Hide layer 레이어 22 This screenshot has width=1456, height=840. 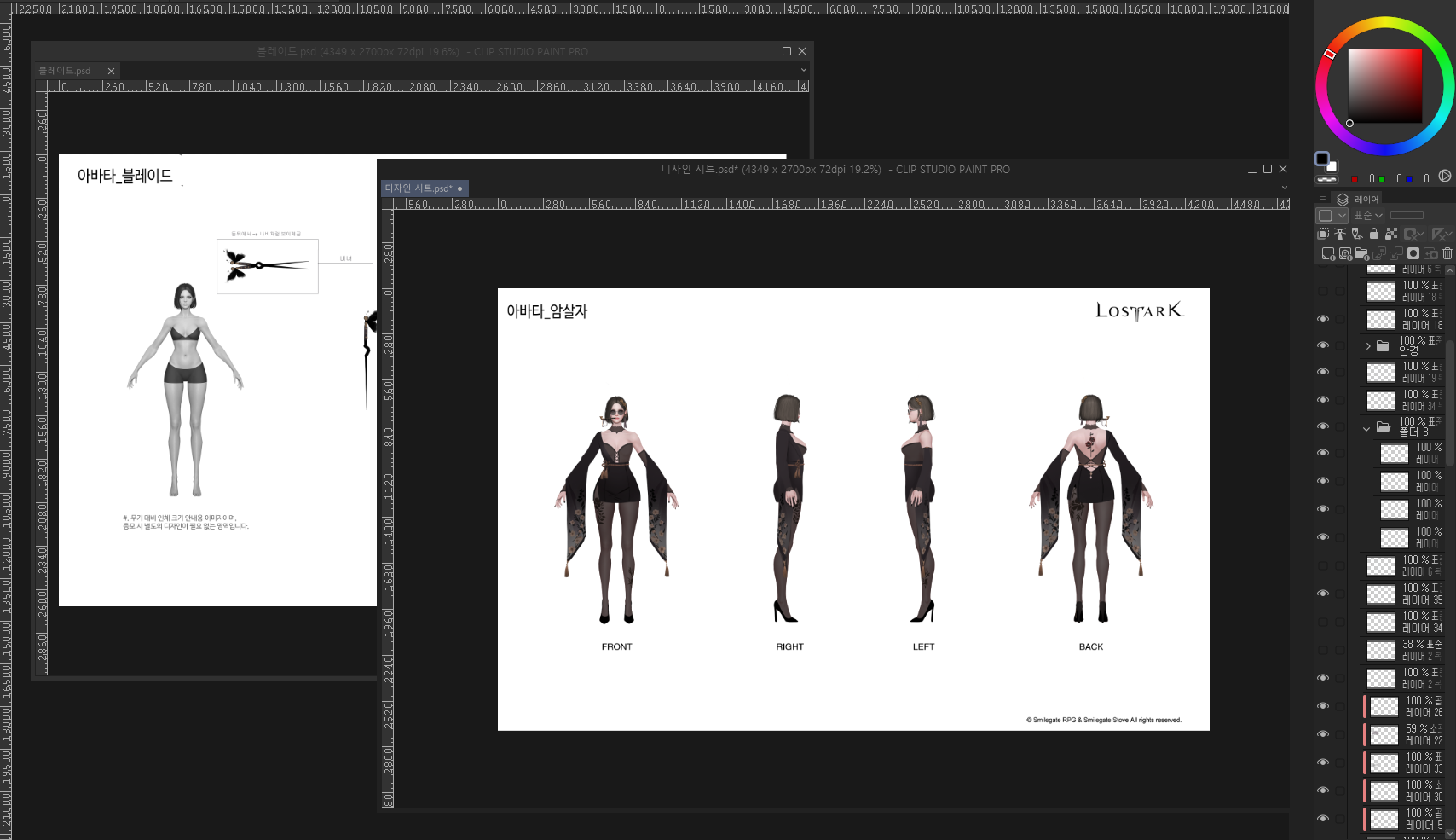[x=1323, y=733]
